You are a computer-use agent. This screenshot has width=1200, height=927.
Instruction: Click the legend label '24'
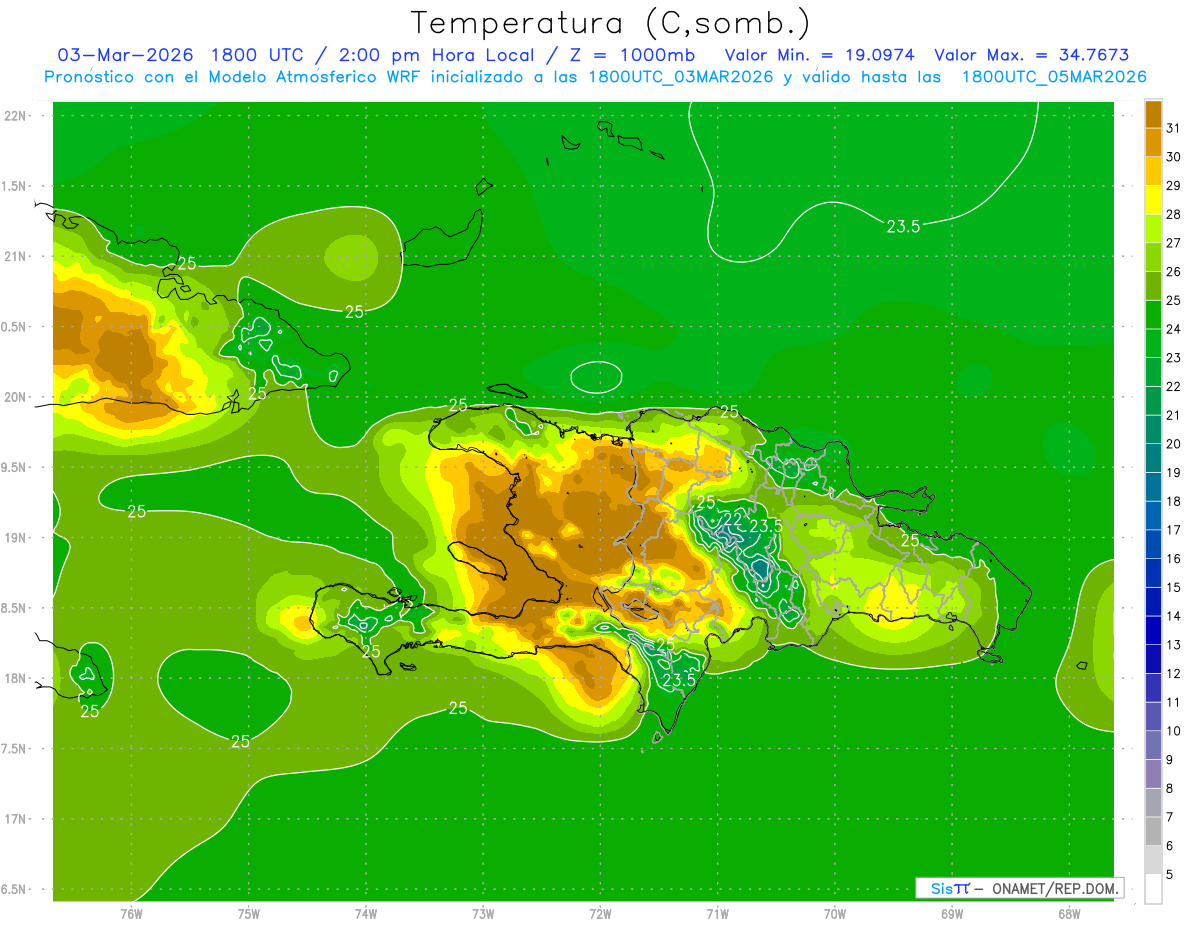tap(1173, 328)
